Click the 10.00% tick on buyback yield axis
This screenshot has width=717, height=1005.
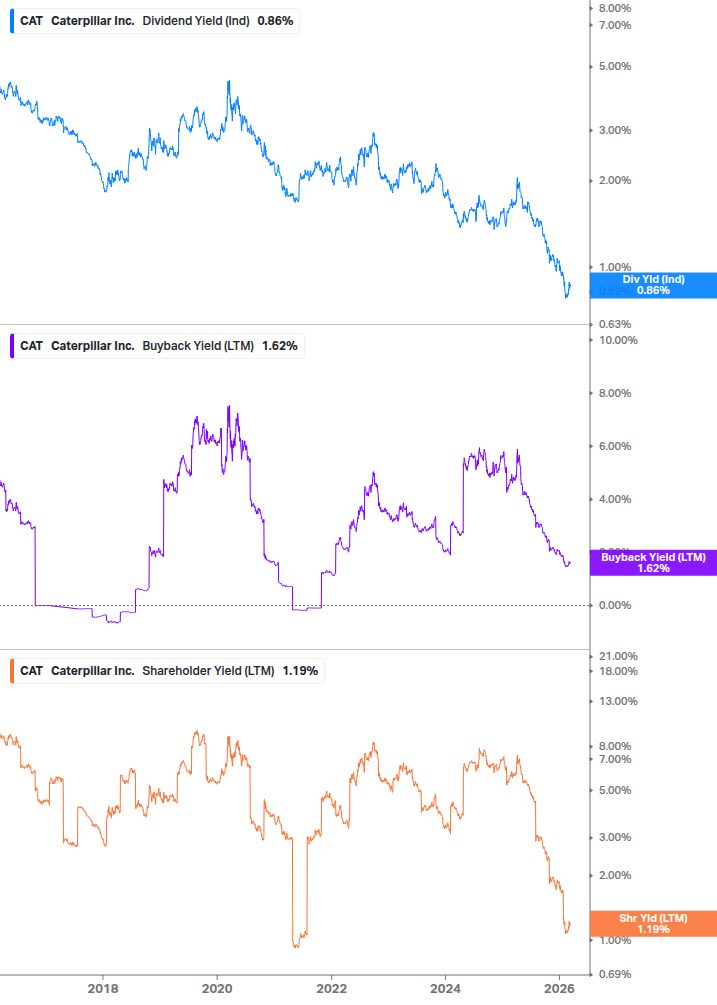click(x=618, y=340)
